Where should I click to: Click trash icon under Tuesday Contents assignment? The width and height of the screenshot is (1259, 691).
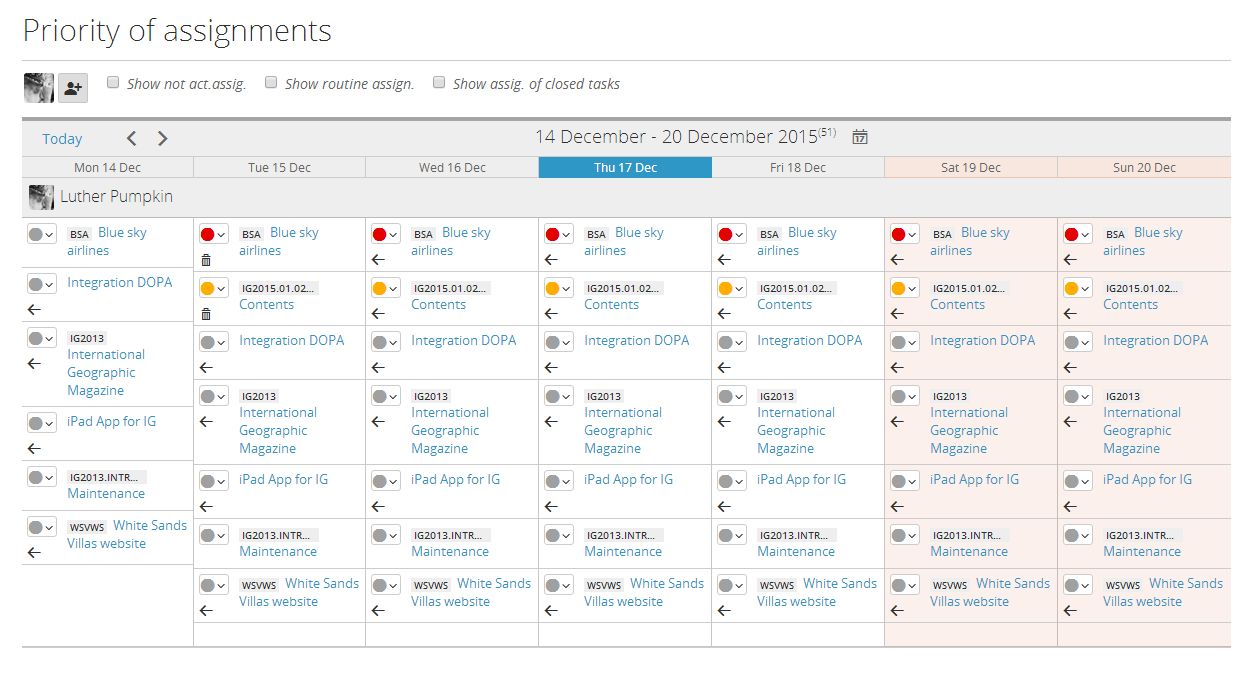click(206, 314)
